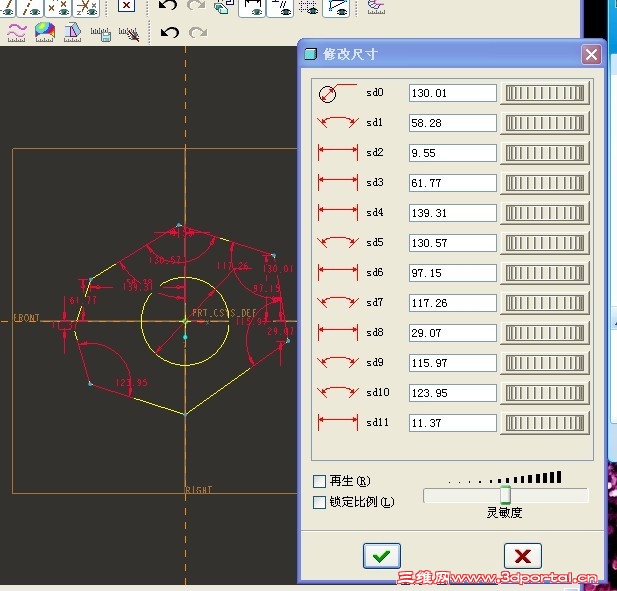Click the thumbwheel for sd11
The width and height of the screenshot is (617, 591).
coord(545,423)
